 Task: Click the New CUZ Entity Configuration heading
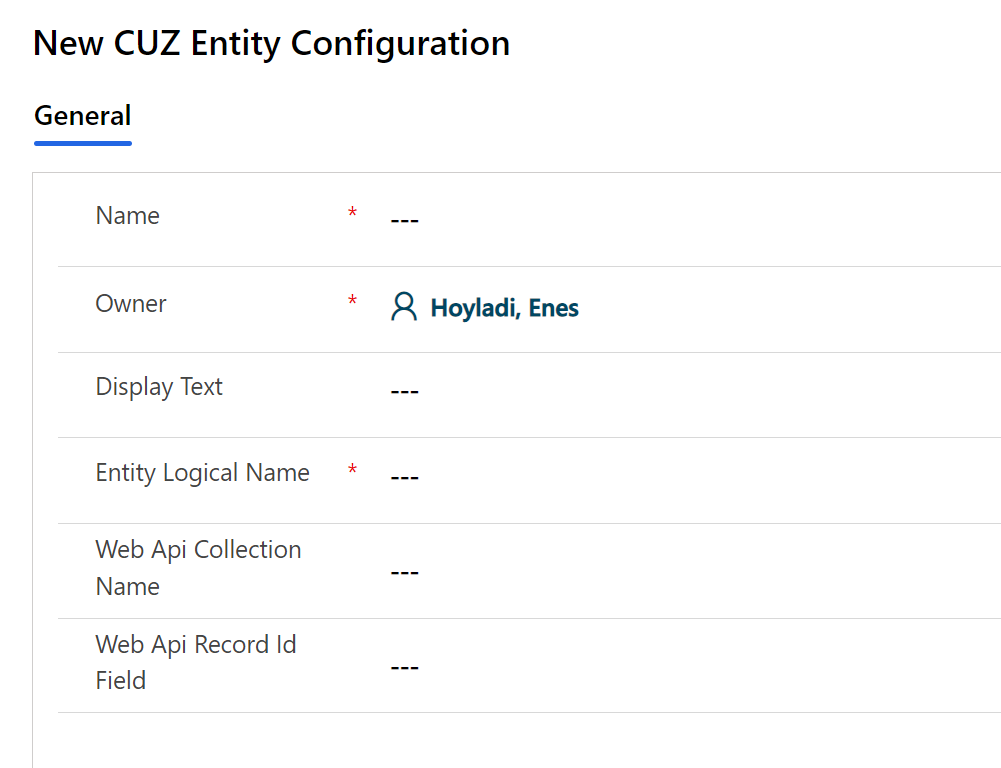click(x=271, y=43)
